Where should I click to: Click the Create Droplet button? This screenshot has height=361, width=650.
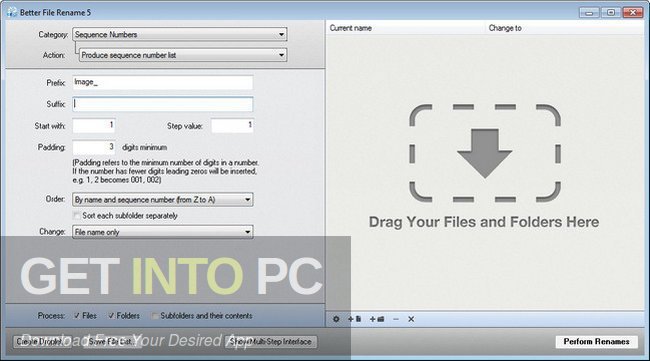[x=42, y=342]
